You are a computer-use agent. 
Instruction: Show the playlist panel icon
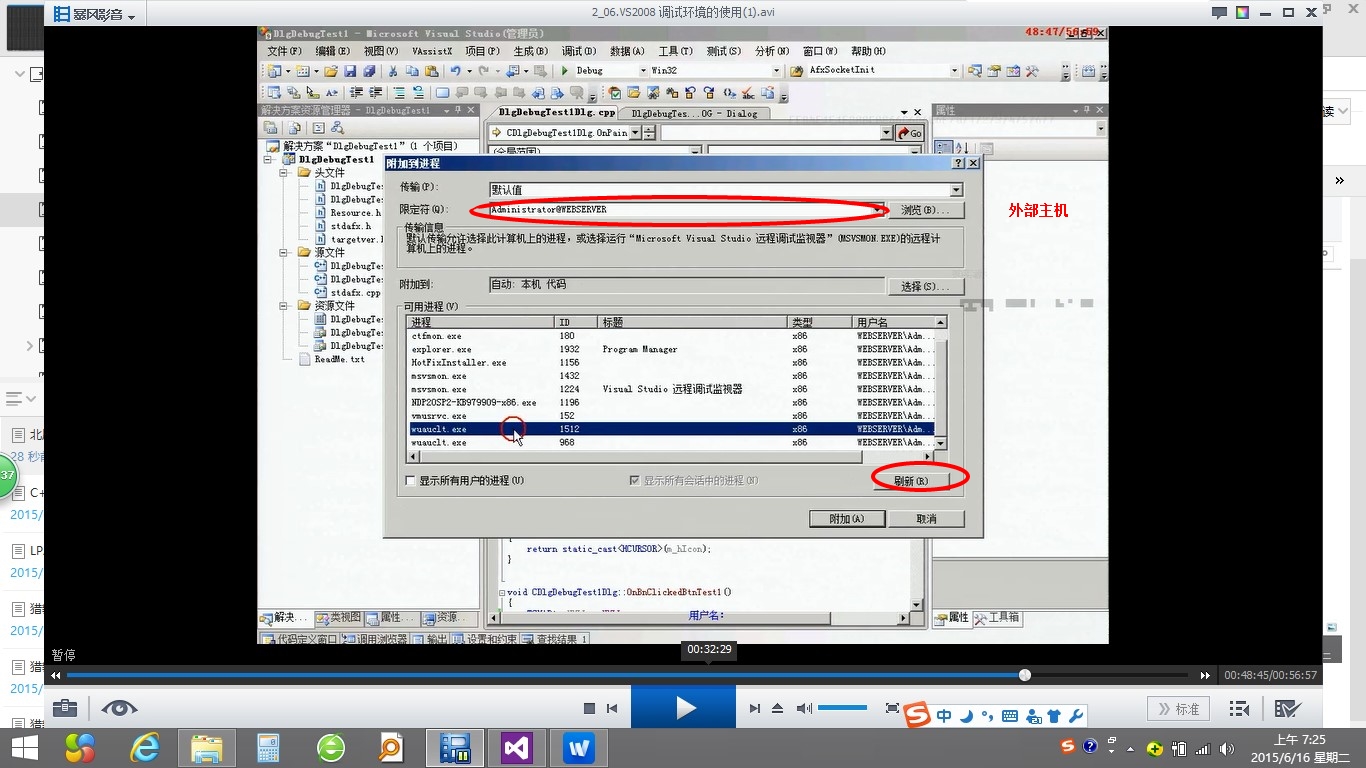pos(1239,709)
